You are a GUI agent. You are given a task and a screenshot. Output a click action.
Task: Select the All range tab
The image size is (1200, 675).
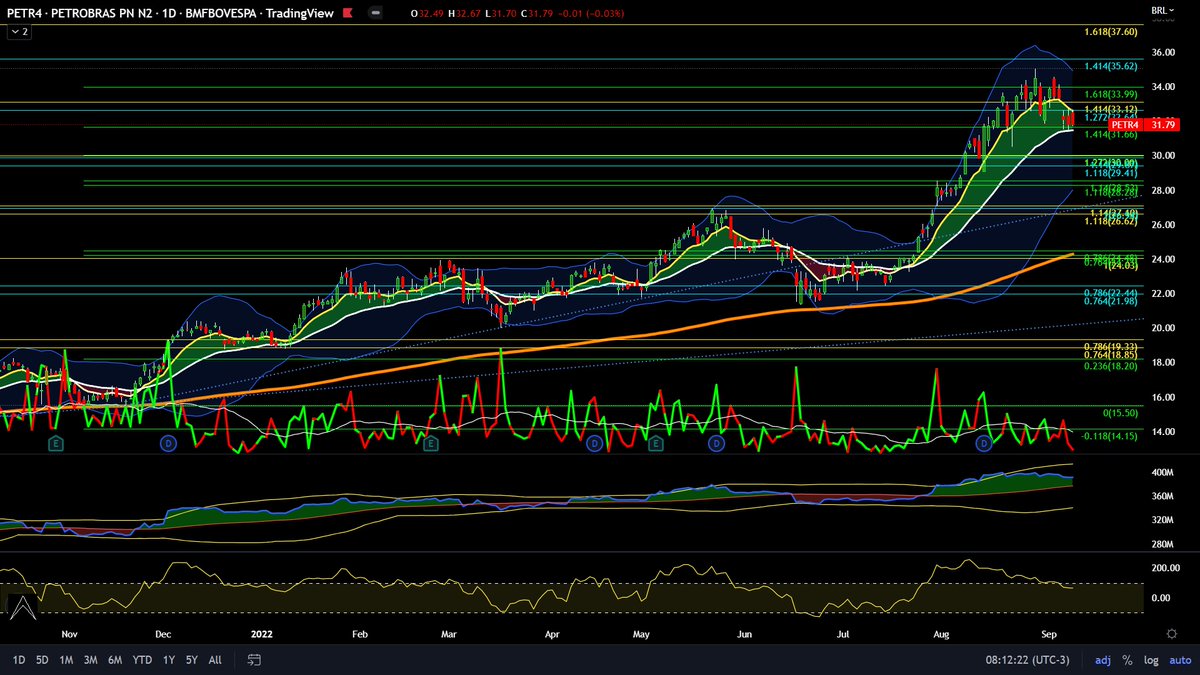point(215,660)
